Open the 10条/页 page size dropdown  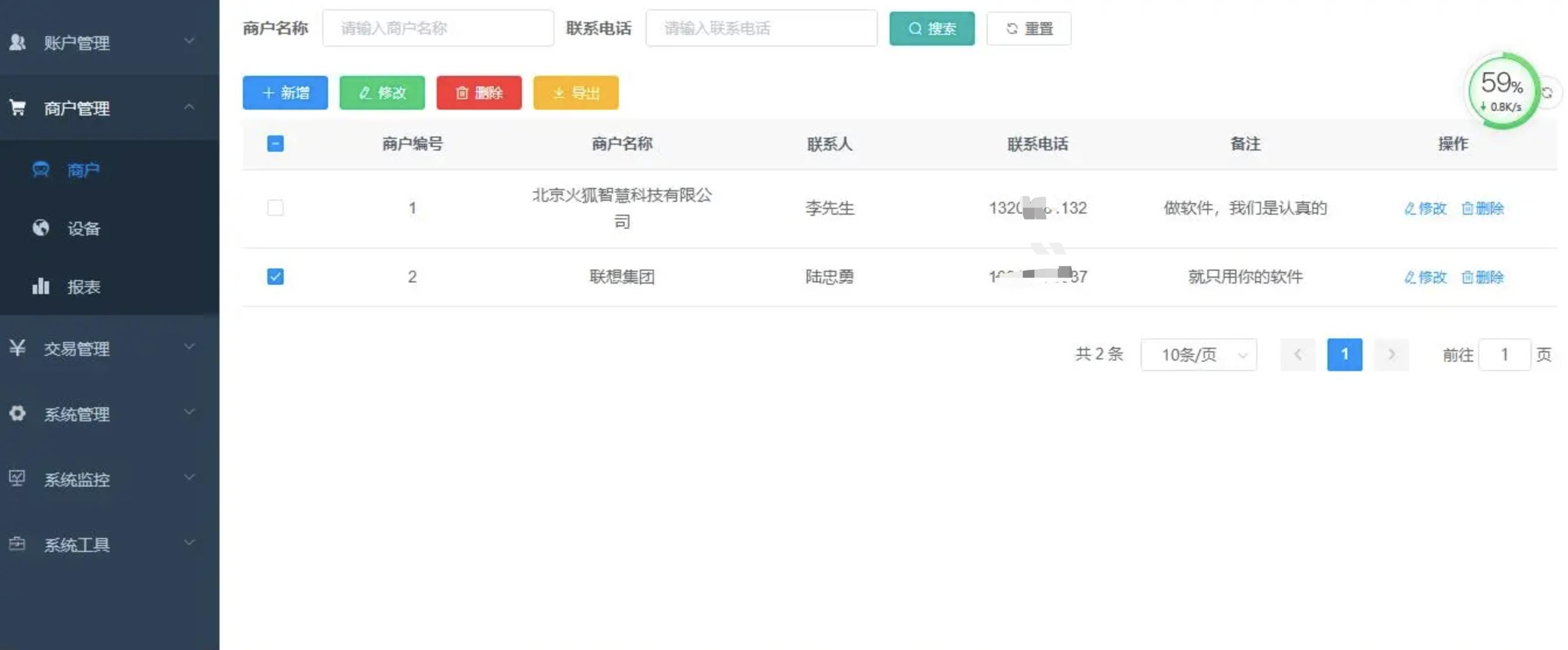coord(1198,354)
